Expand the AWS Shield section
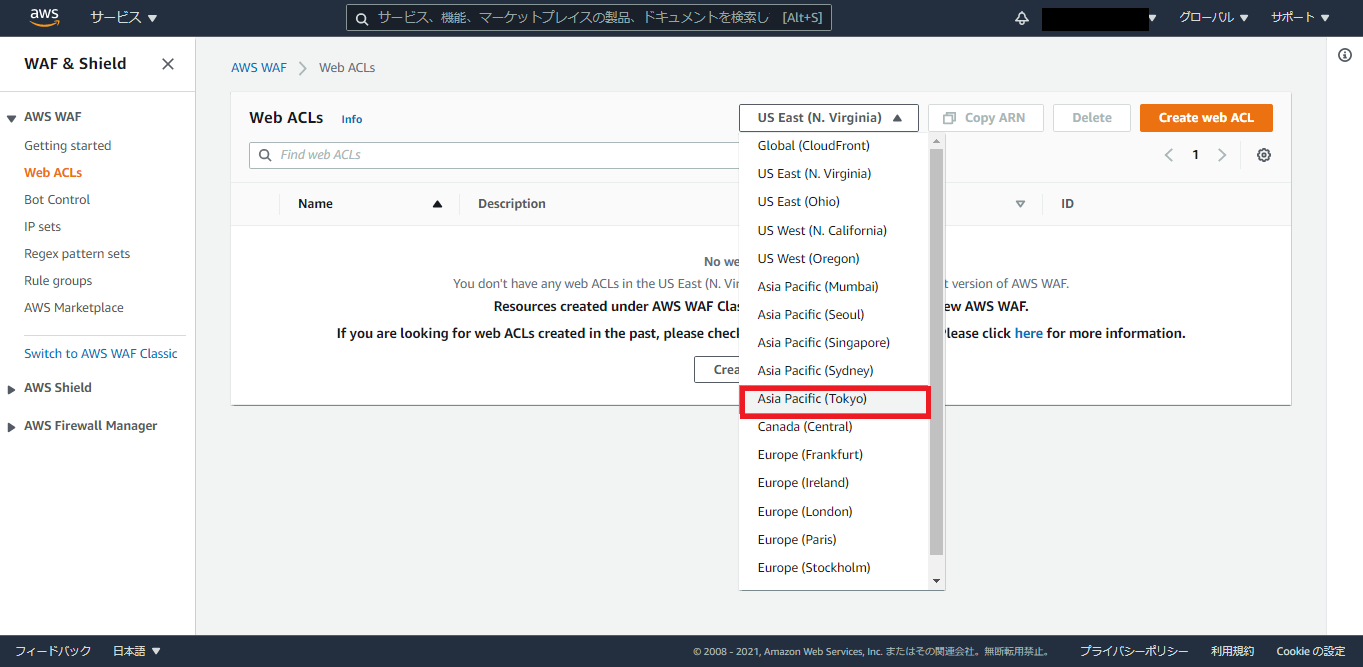 coord(11,389)
